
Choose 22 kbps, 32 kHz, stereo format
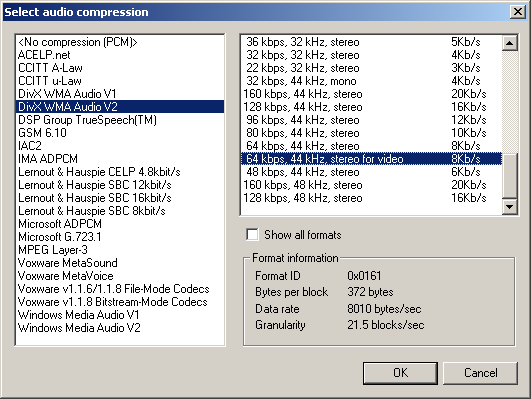coord(371,68)
